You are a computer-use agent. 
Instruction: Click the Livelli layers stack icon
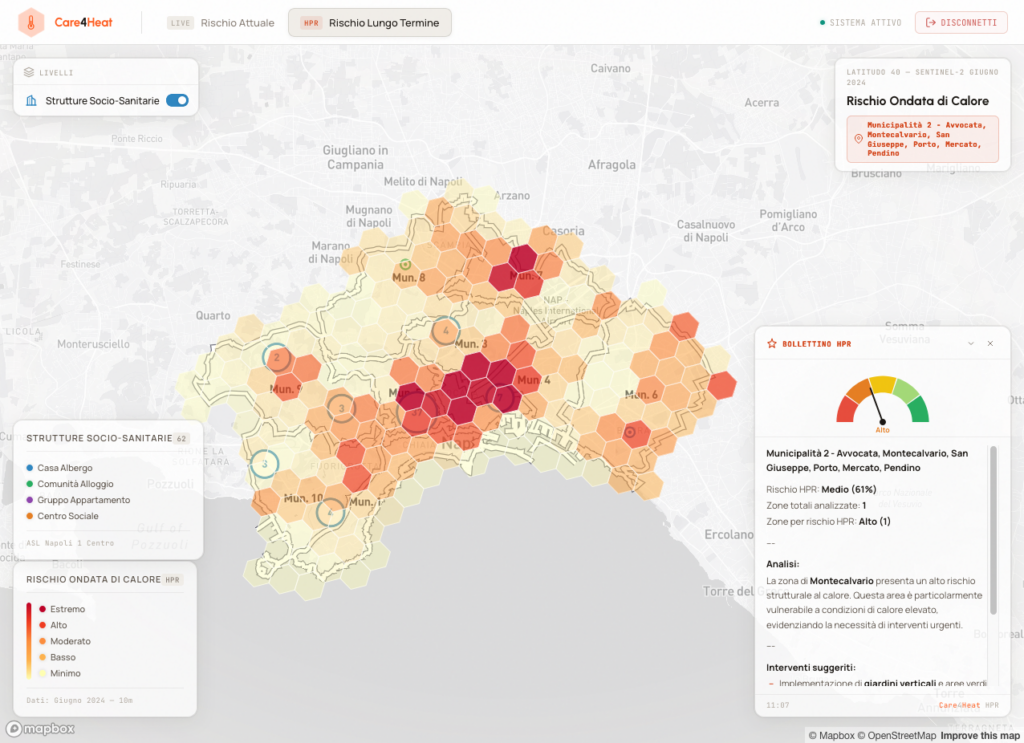tap(29, 72)
